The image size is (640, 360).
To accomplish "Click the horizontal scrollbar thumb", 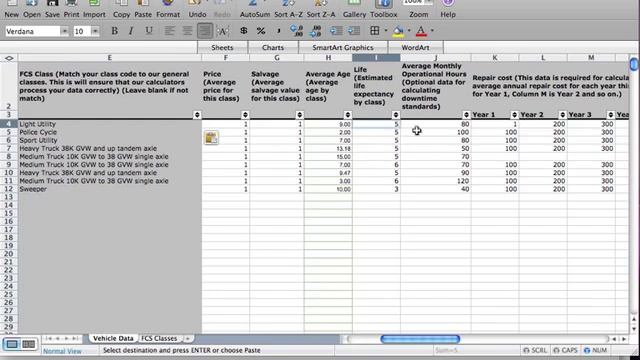I will coord(420,339).
